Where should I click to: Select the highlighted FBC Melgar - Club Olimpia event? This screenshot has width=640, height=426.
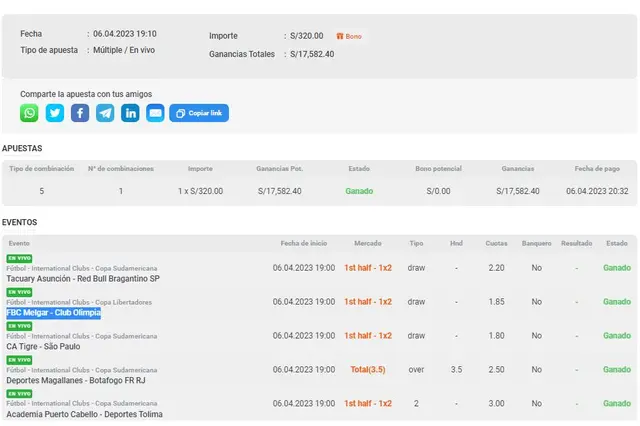[x=54, y=312]
